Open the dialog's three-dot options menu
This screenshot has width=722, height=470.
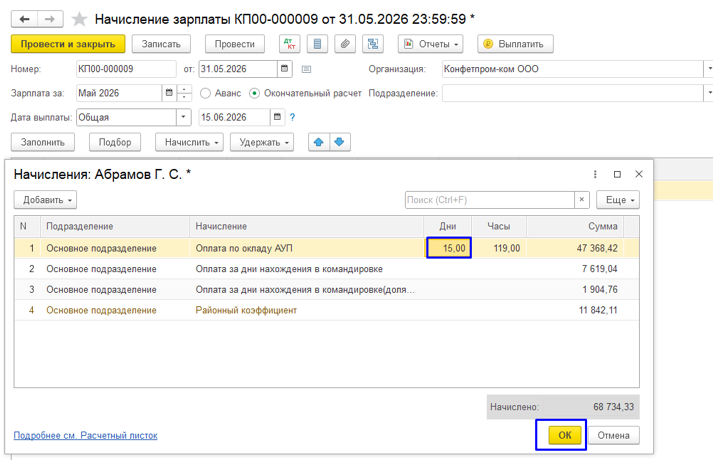(x=595, y=174)
